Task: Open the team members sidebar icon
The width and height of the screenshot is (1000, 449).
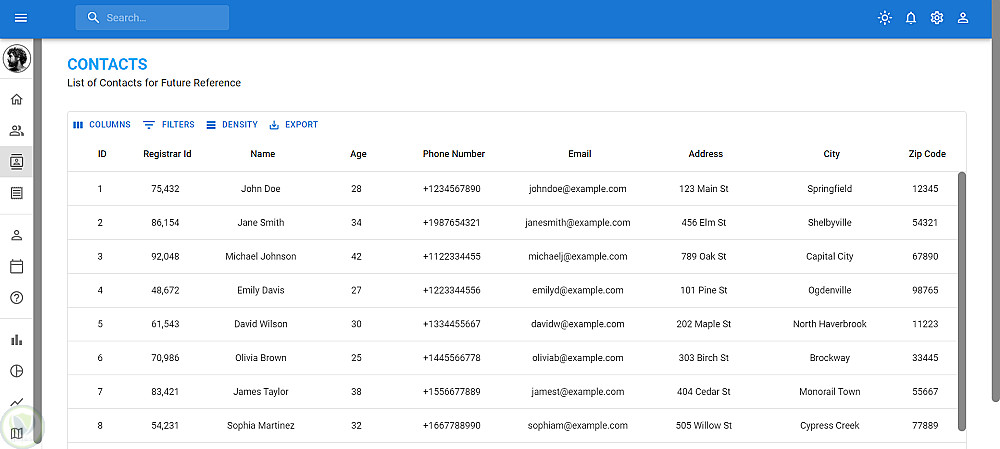Action: click(x=16, y=130)
